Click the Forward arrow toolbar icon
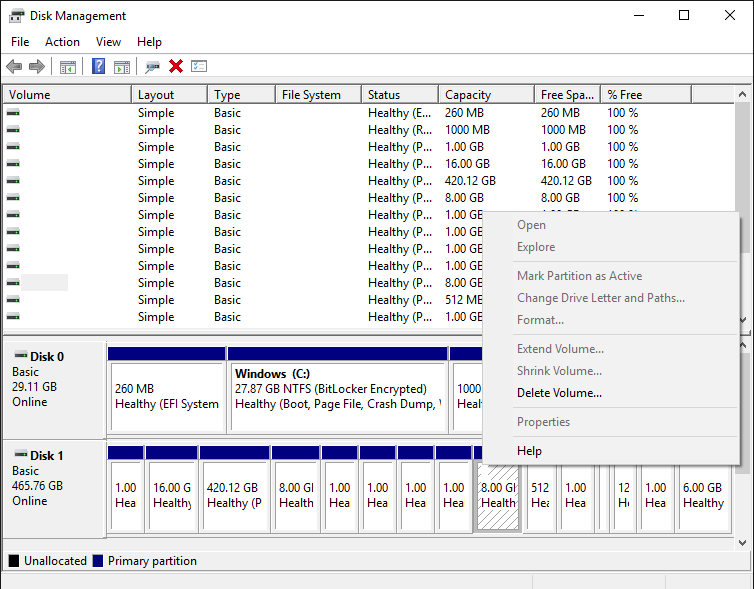The width and height of the screenshot is (754, 589). click(x=37, y=66)
